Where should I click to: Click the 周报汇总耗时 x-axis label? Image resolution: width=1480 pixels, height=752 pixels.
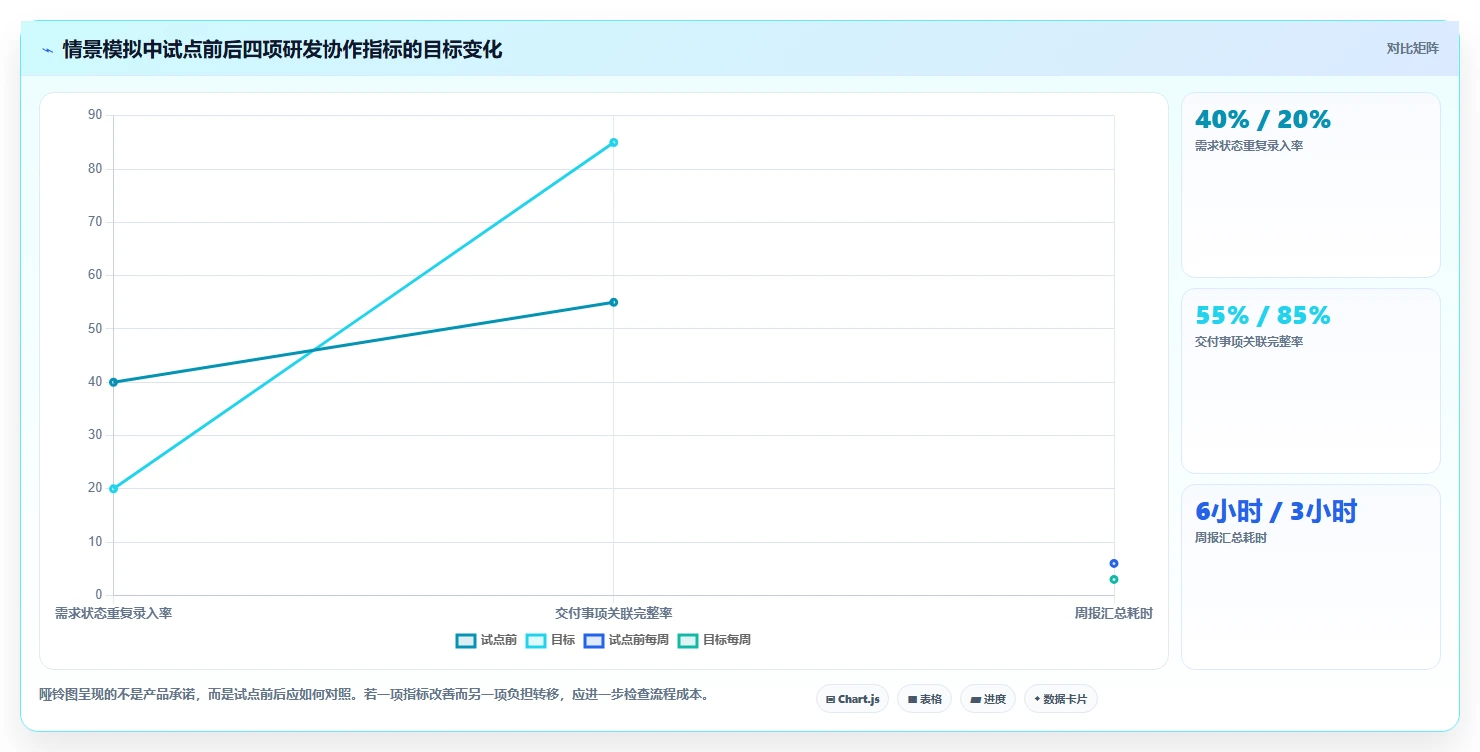(x=1113, y=613)
